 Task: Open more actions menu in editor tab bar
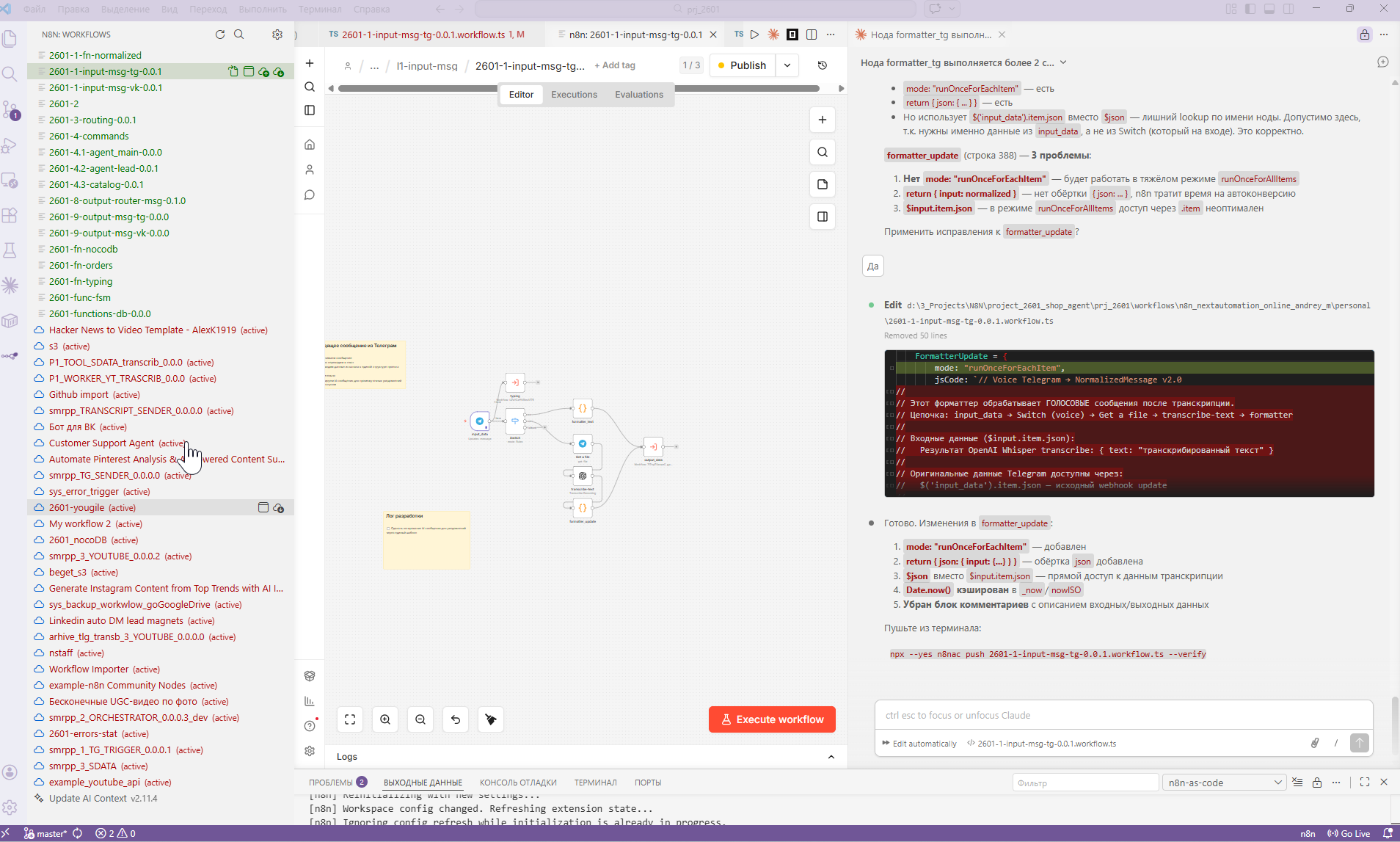[831, 35]
